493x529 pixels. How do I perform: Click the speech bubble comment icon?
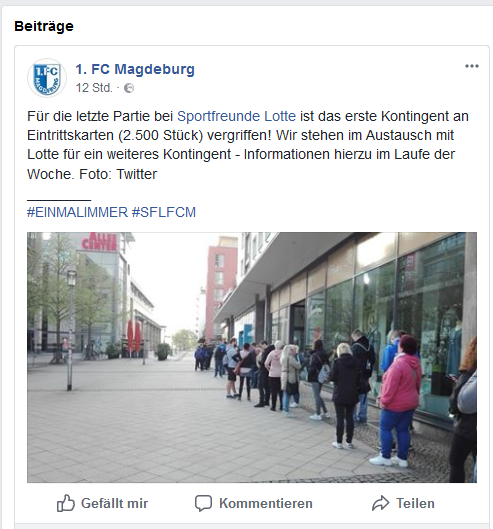[203, 503]
